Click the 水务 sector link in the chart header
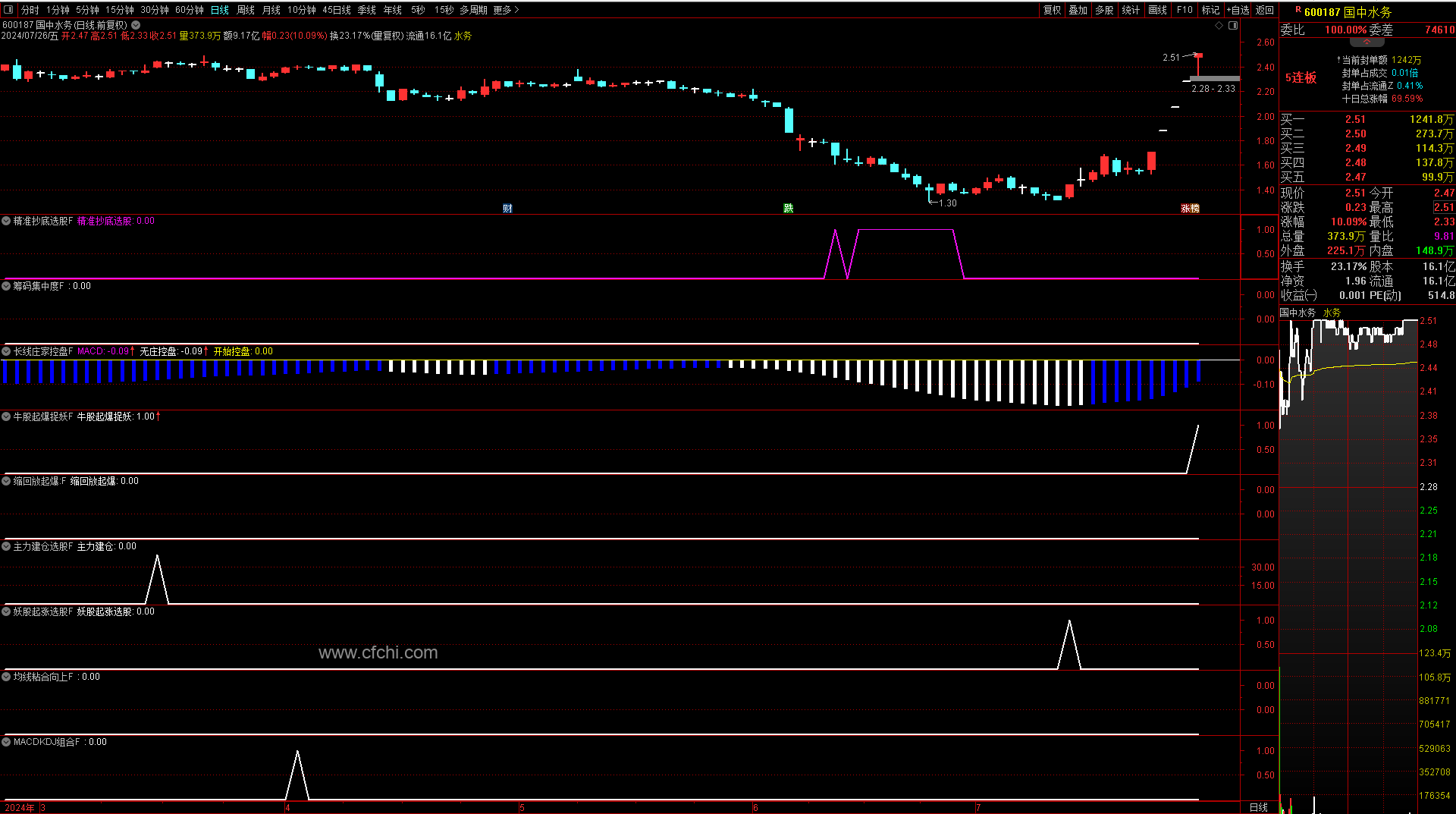1456x814 pixels. click(463, 36)
